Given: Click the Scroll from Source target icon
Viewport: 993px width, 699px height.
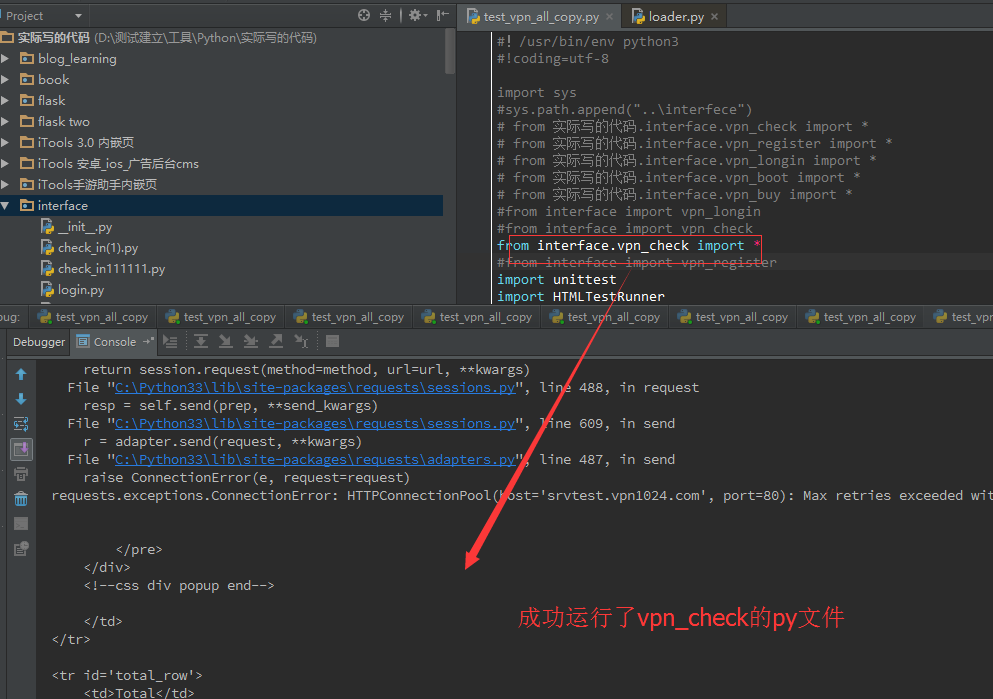Looking at the screenshot, I should 364,15.
